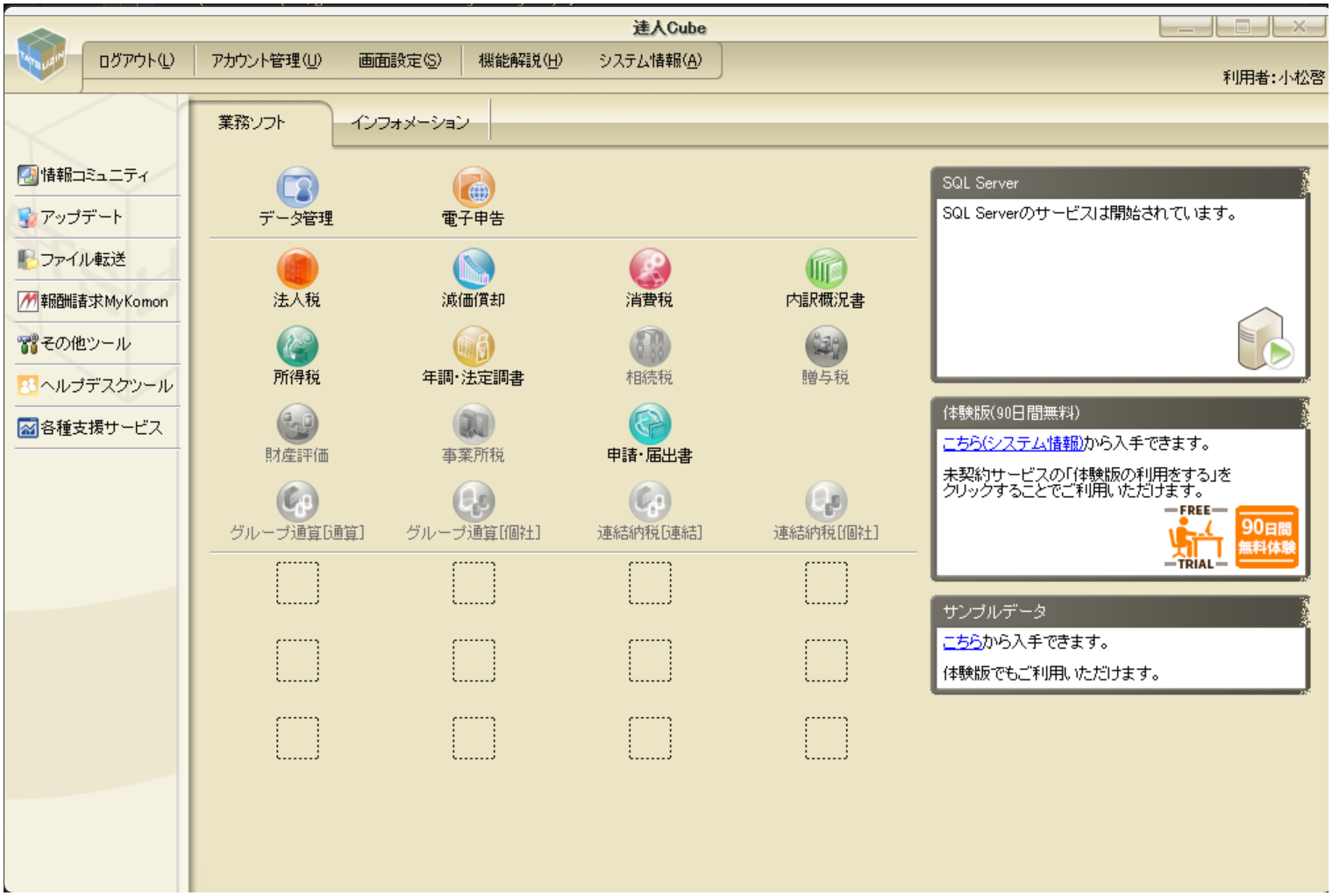Viewport: 1332px width, 896px height.
Task: Open the 年調・法定調書 icon
Action: [x=474, y=346]
